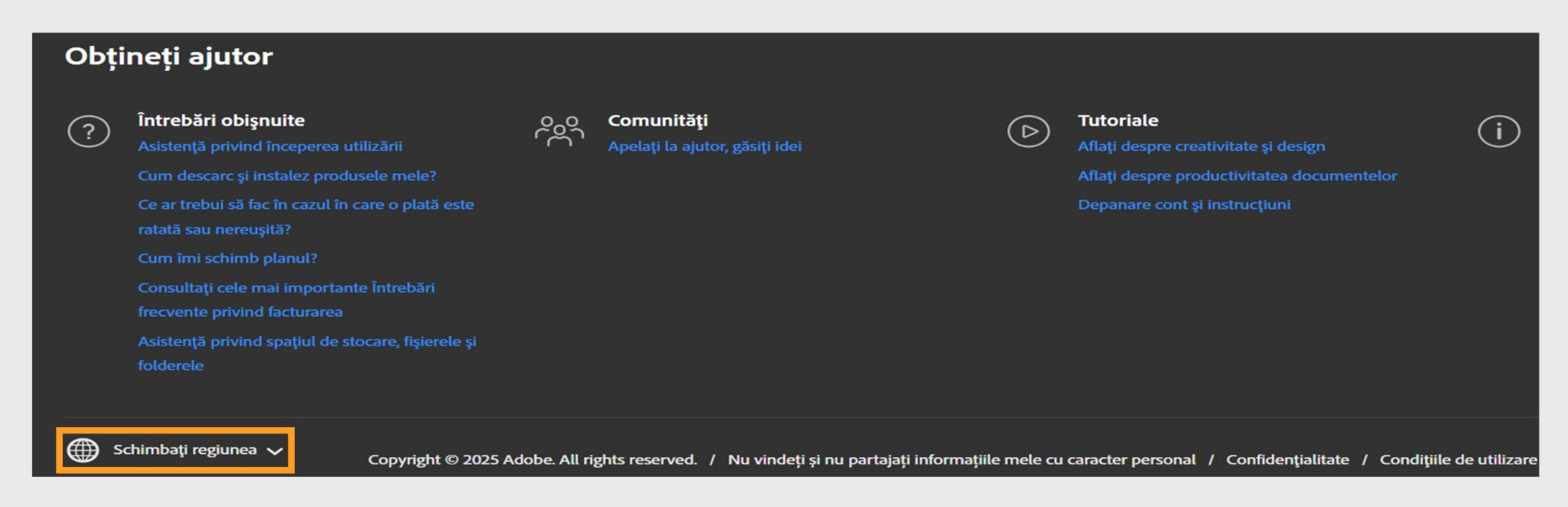Viewport: 1568px width, 507px height.
Task: Click Nu vindeți și nu partajați informațiile link
Action: tap(961, 460)
